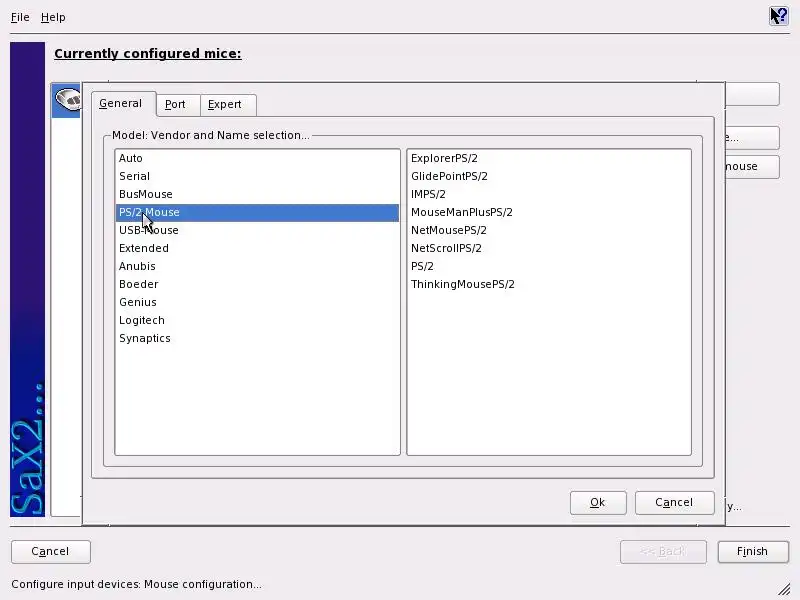Image resolution: width=800 pixels, height=600 pixels.
Task: Choose IMPS/2 model
Action: point(549,194)
